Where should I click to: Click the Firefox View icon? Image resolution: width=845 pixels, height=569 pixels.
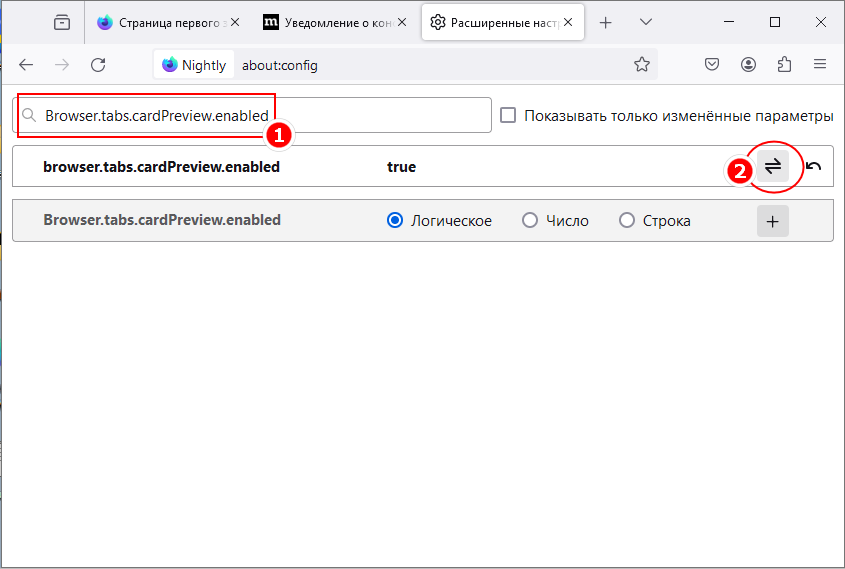pyautogui.click(x=63, y=22)
